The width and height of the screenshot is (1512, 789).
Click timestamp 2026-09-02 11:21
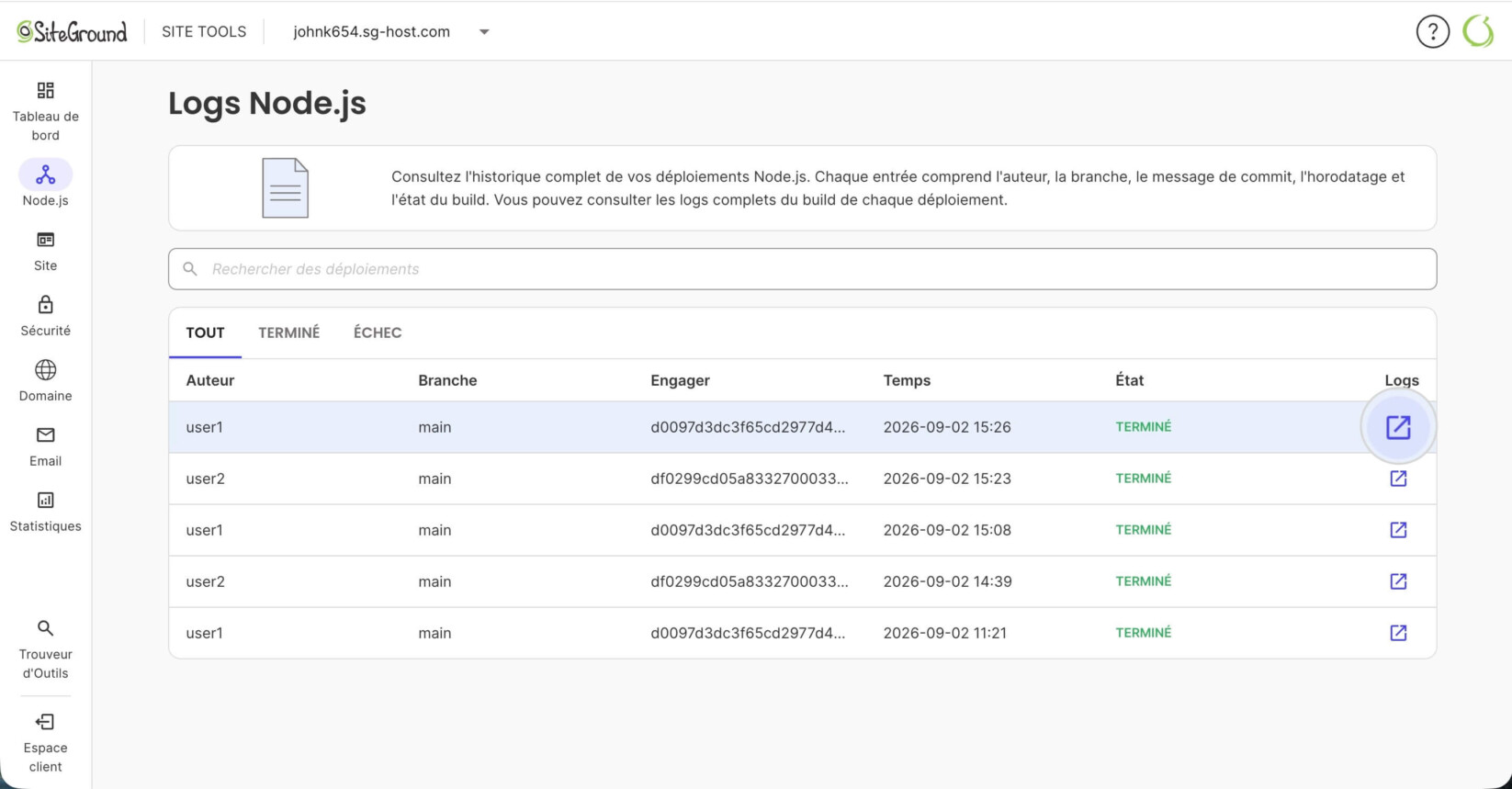click(944, 633)
